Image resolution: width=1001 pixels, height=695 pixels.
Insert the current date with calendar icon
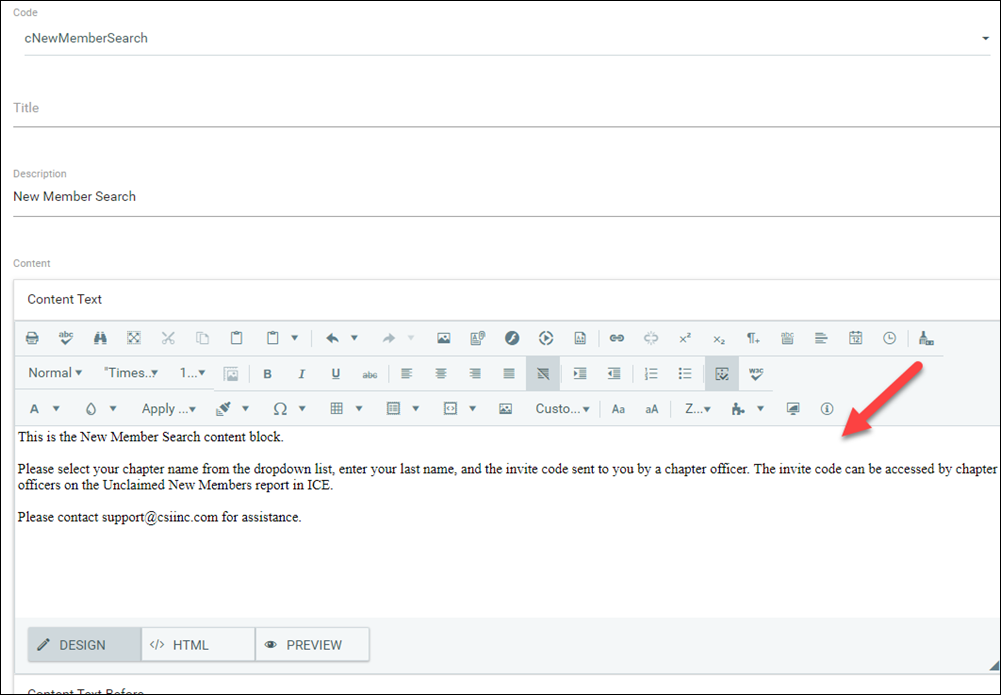coord(856,338)
